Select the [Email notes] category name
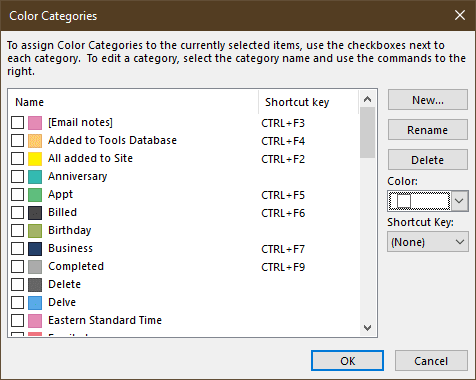 pyautogui.click(x=80, y=122)
